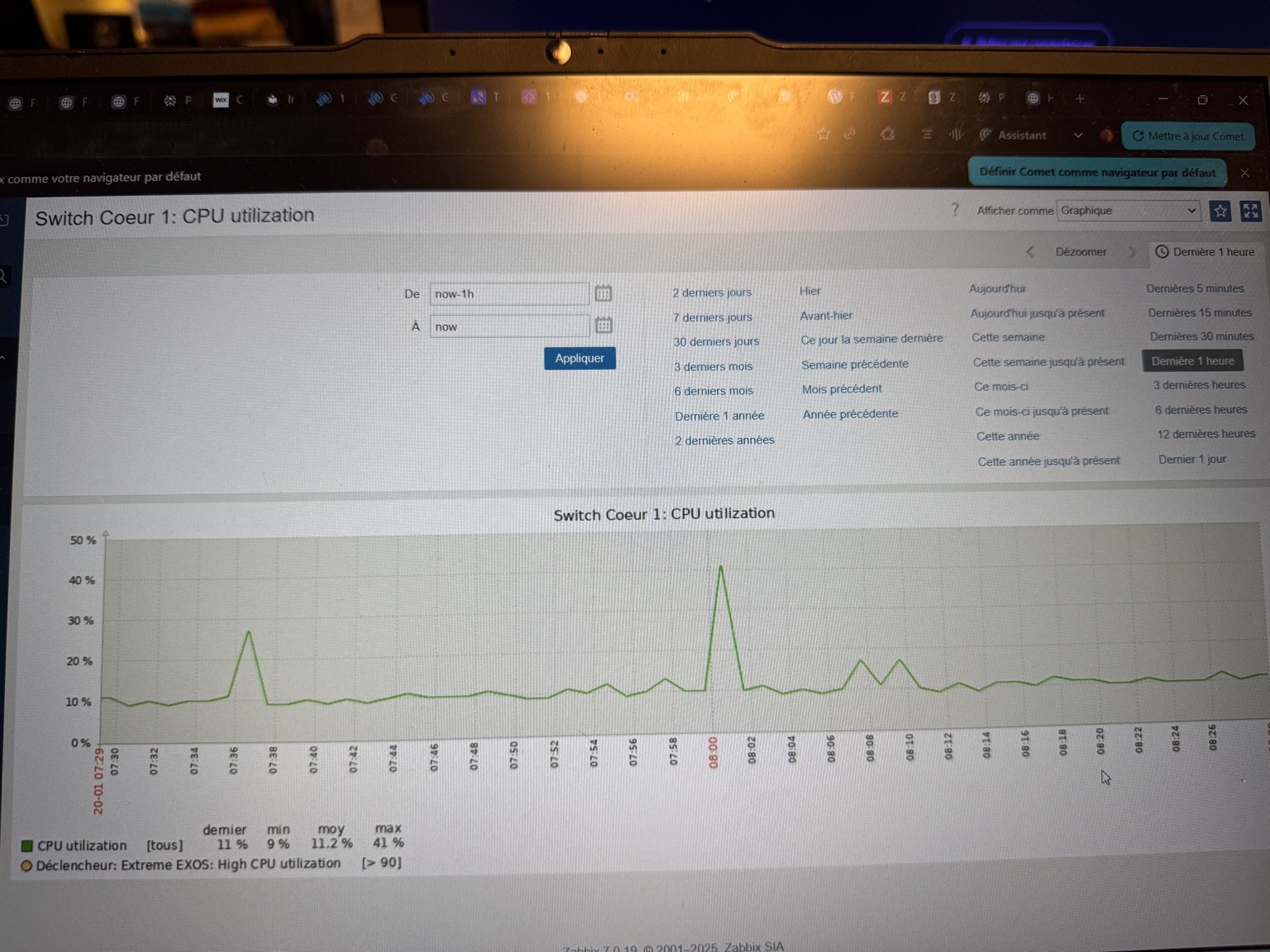1270x952 pixels.
Task: Select the Hier time range link
Action: 809,291
